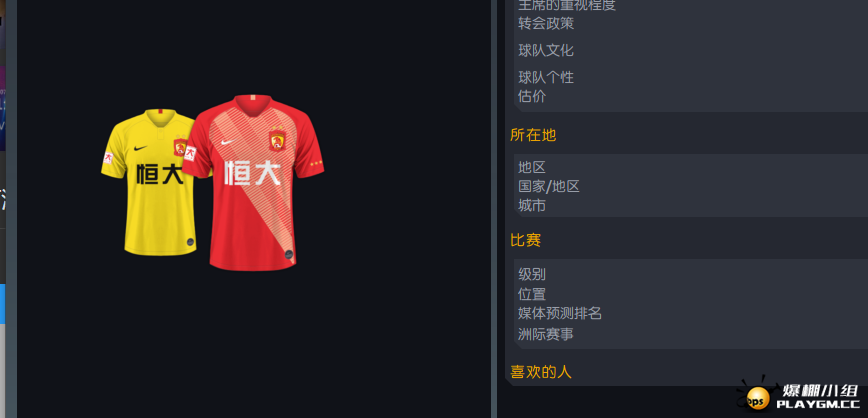Open the 所在地 section header
Viewport: 868px width, 418px height.
click(533, 135)
